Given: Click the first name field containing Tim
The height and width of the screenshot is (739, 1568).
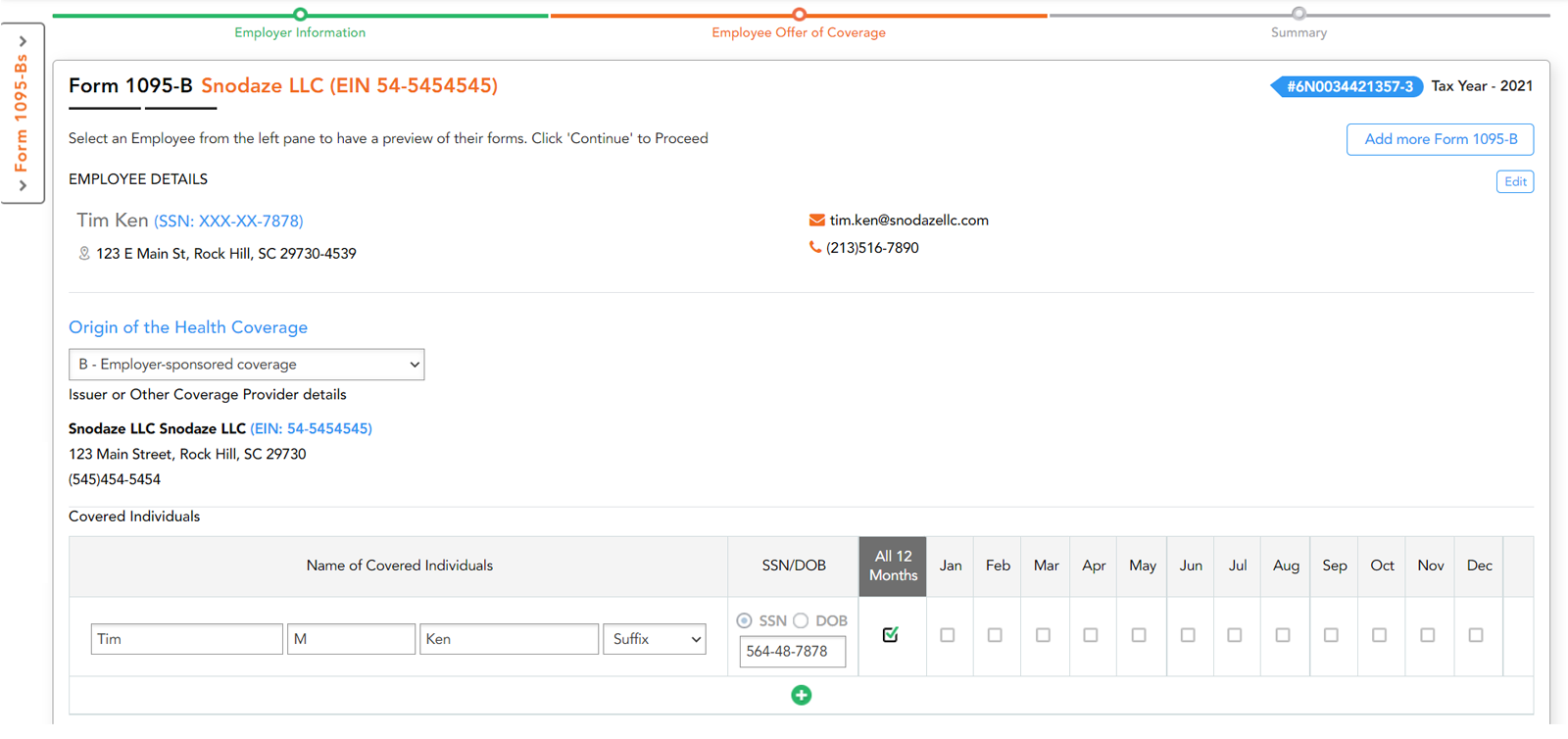Looking at the screenshot, I should pyautogui.click(x=186, y=639).
